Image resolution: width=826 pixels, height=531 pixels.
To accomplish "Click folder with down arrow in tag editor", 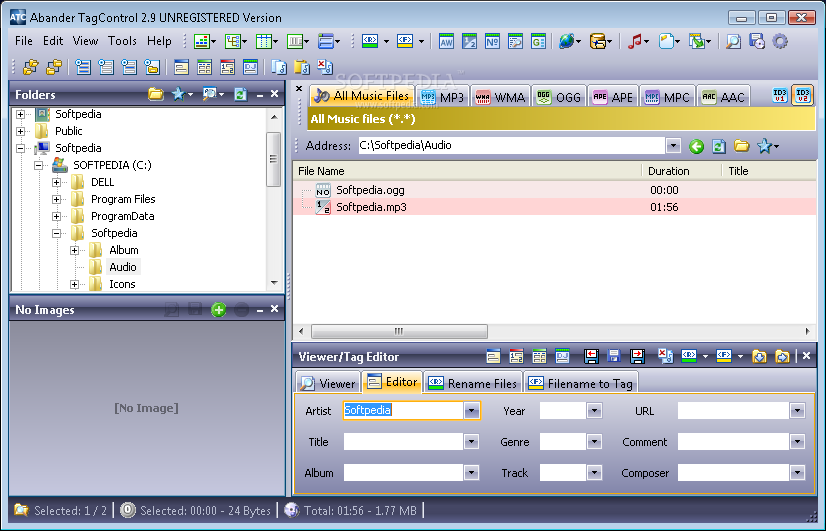I will (x=759, y=356).
